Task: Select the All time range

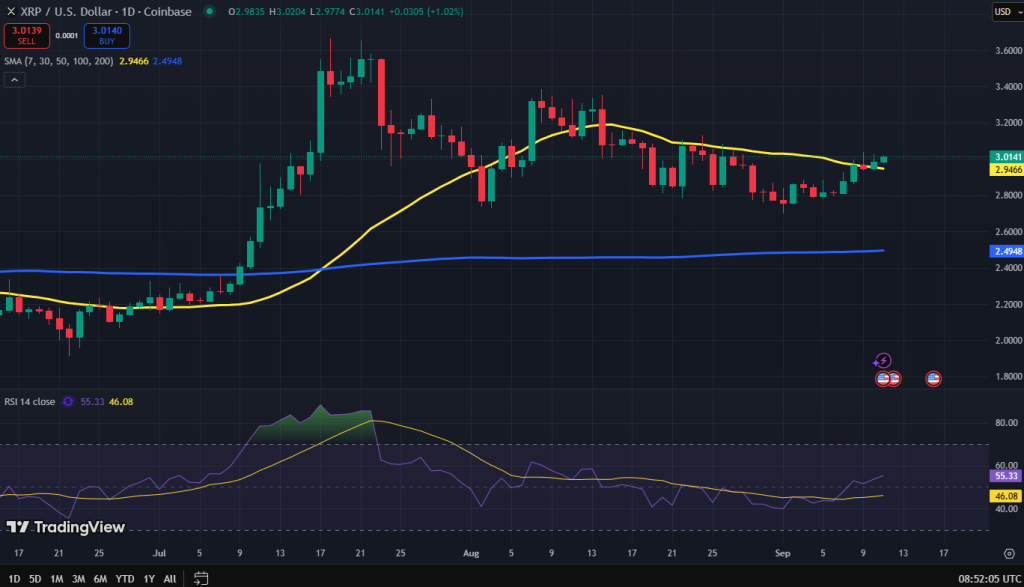Action: tap(170, 579)
